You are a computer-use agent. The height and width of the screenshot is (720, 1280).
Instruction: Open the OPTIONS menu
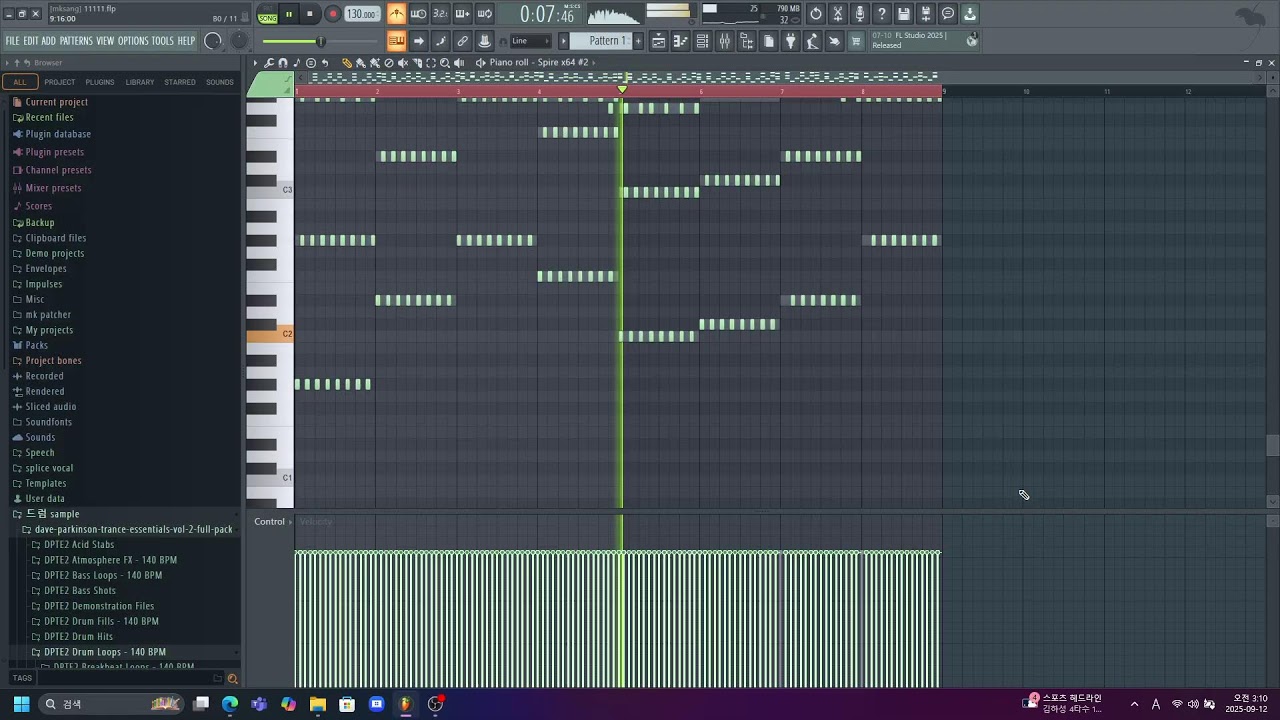[133, 41]
